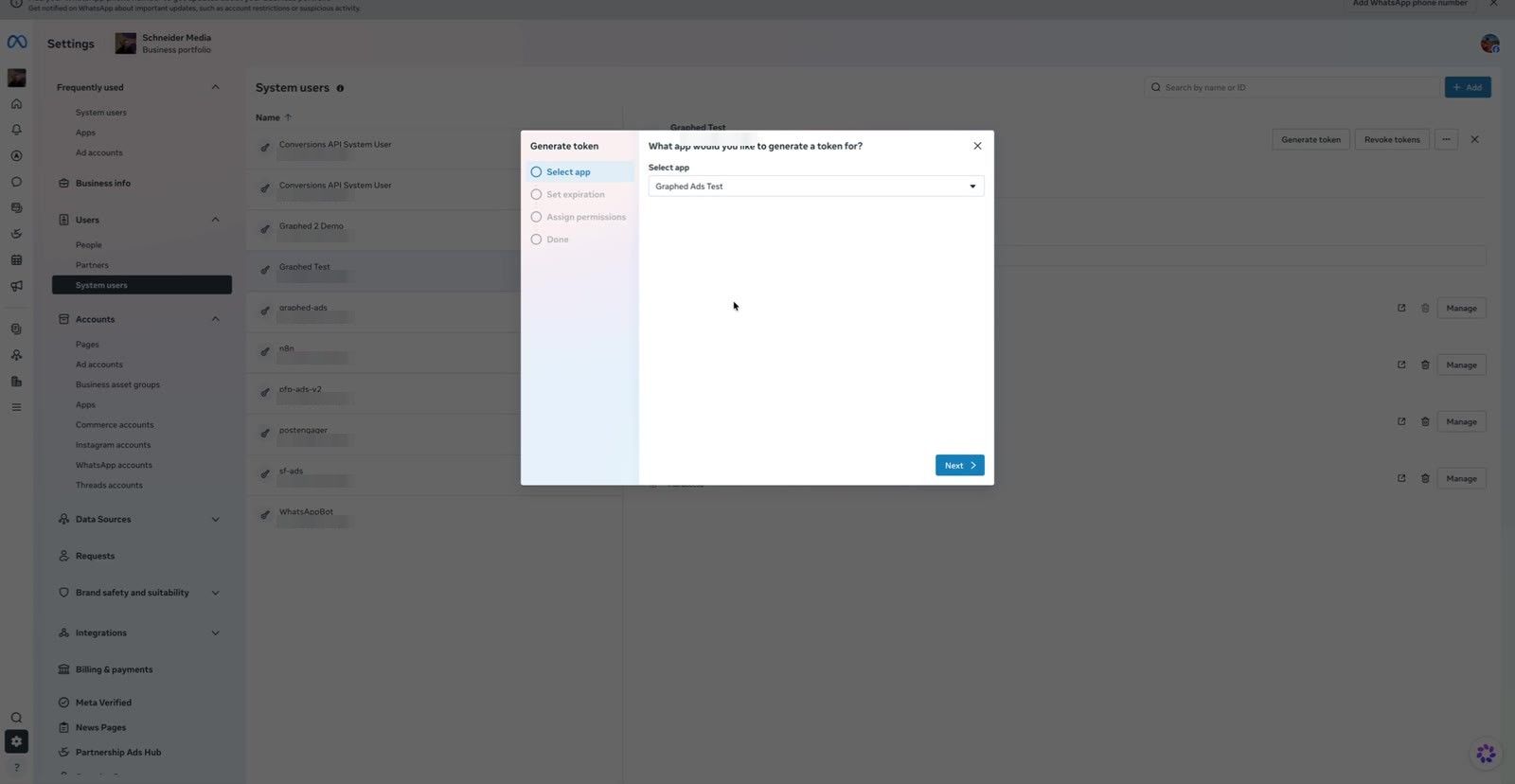Select the Assign permissions step
This screenshot has width=1515, height=784.
[x=579, y=218]
